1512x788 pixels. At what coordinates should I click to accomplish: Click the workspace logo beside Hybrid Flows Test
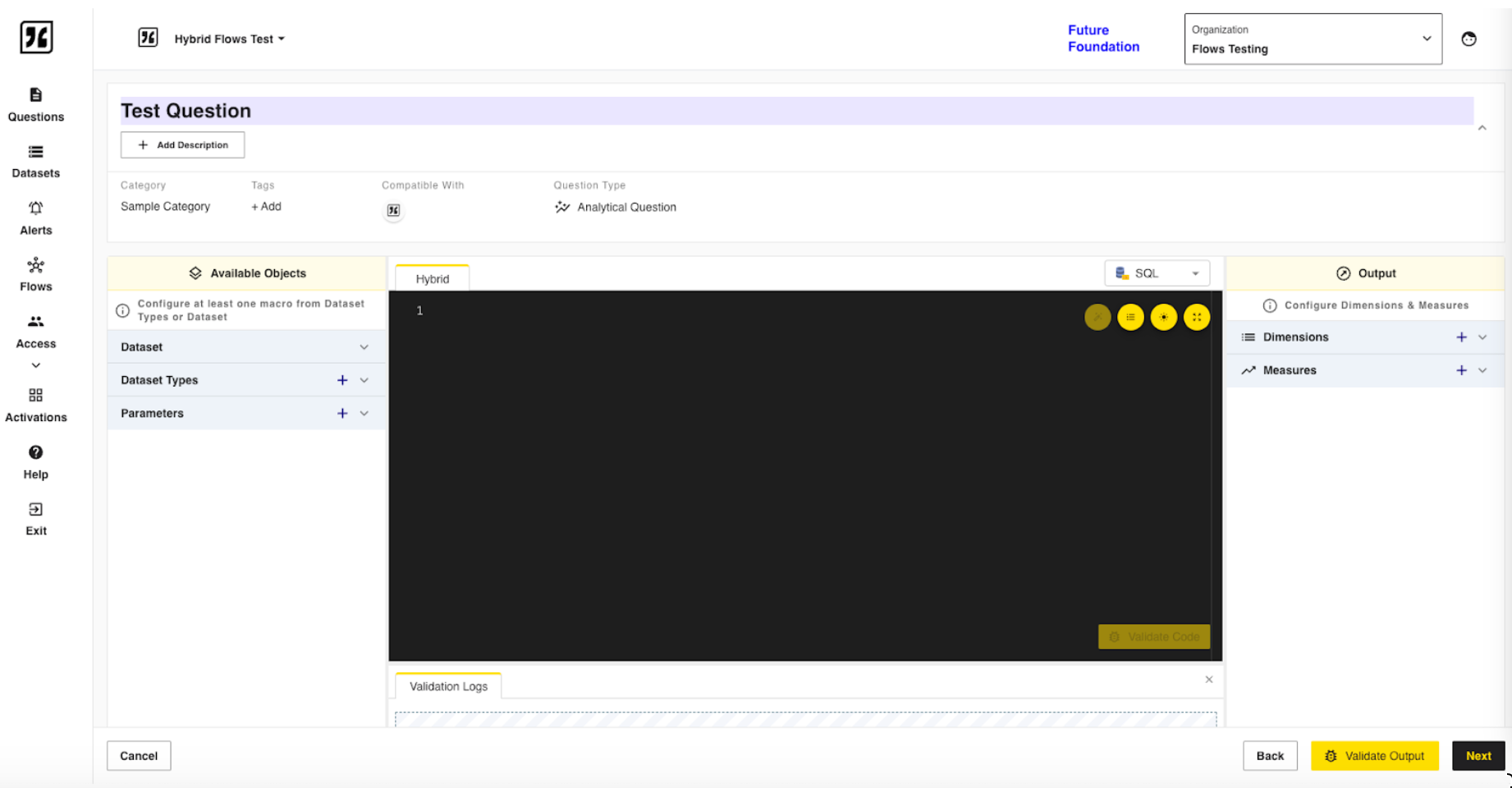(148, 38)
